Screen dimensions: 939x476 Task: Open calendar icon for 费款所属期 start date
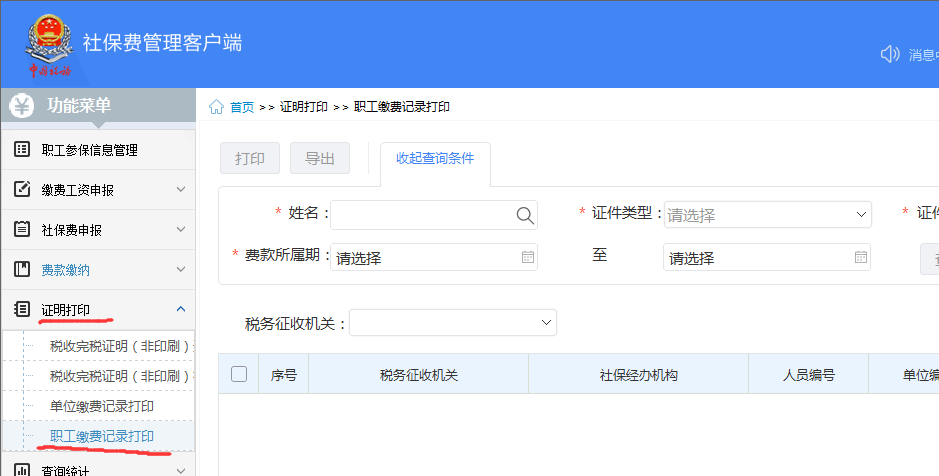click(527, 257)
